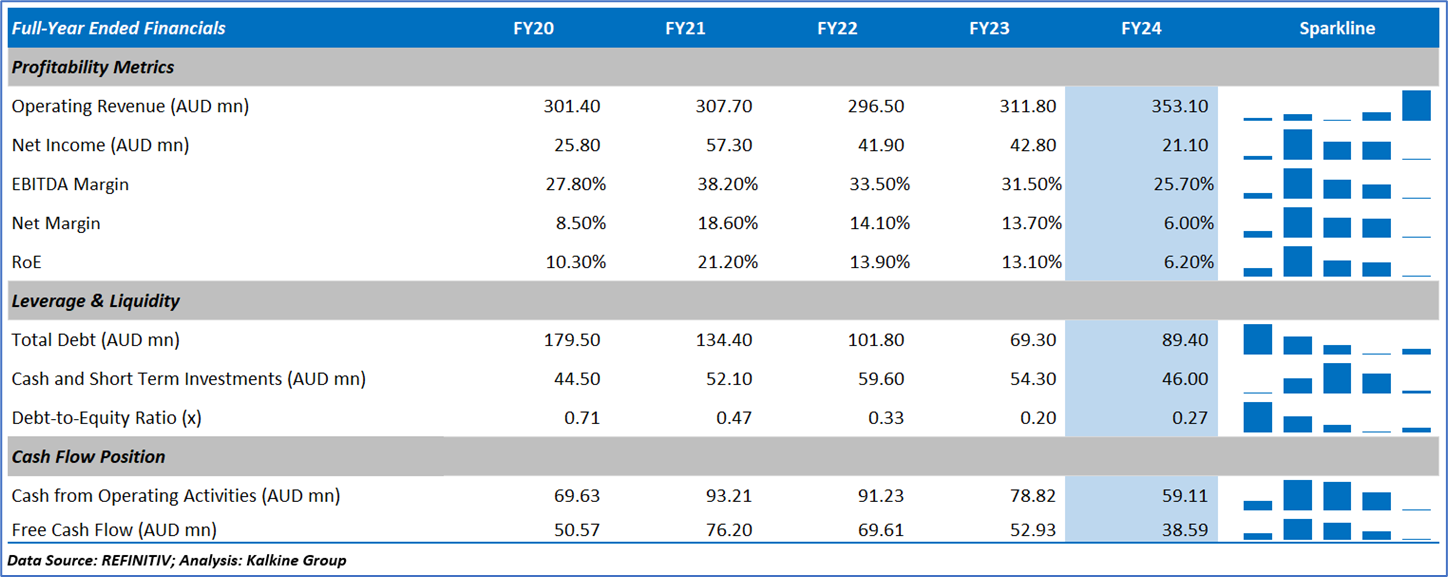Select the Leverage & Liquidity section row
Screen dimensions: 1448x577
(96, 301)
